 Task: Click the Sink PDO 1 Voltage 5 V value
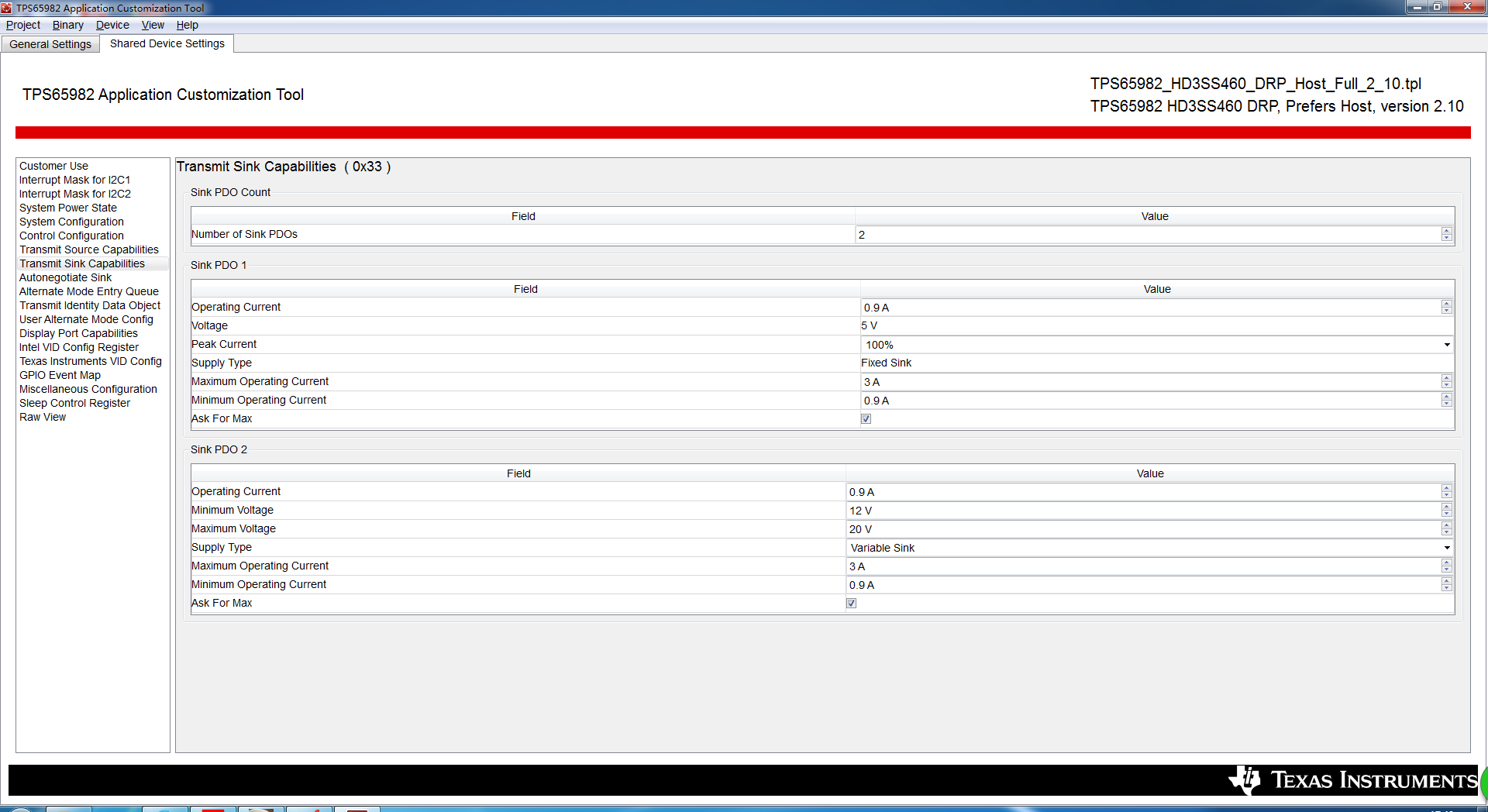click(869, 325)
